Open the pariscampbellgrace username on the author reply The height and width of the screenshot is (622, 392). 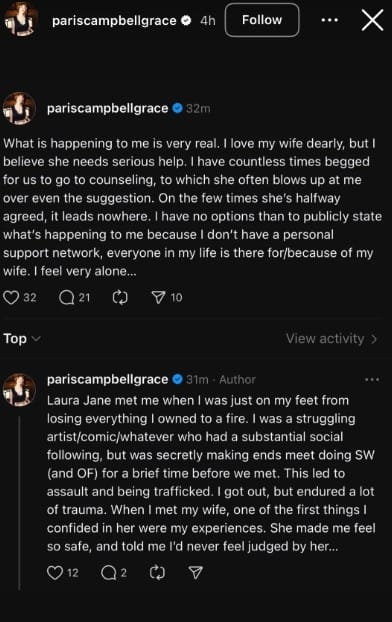tap(108, 379)
